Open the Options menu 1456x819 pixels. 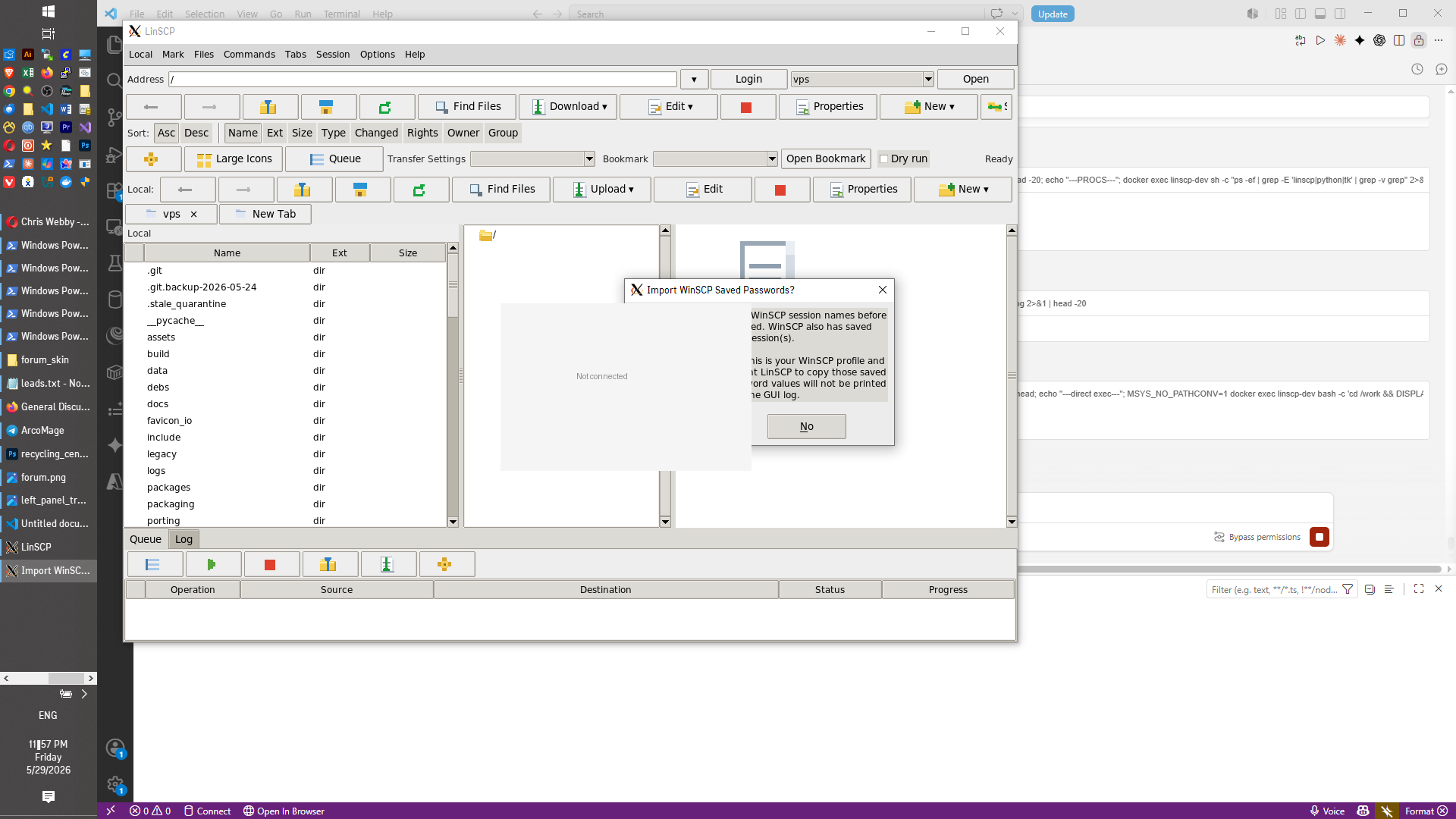[x=377, y=55]
